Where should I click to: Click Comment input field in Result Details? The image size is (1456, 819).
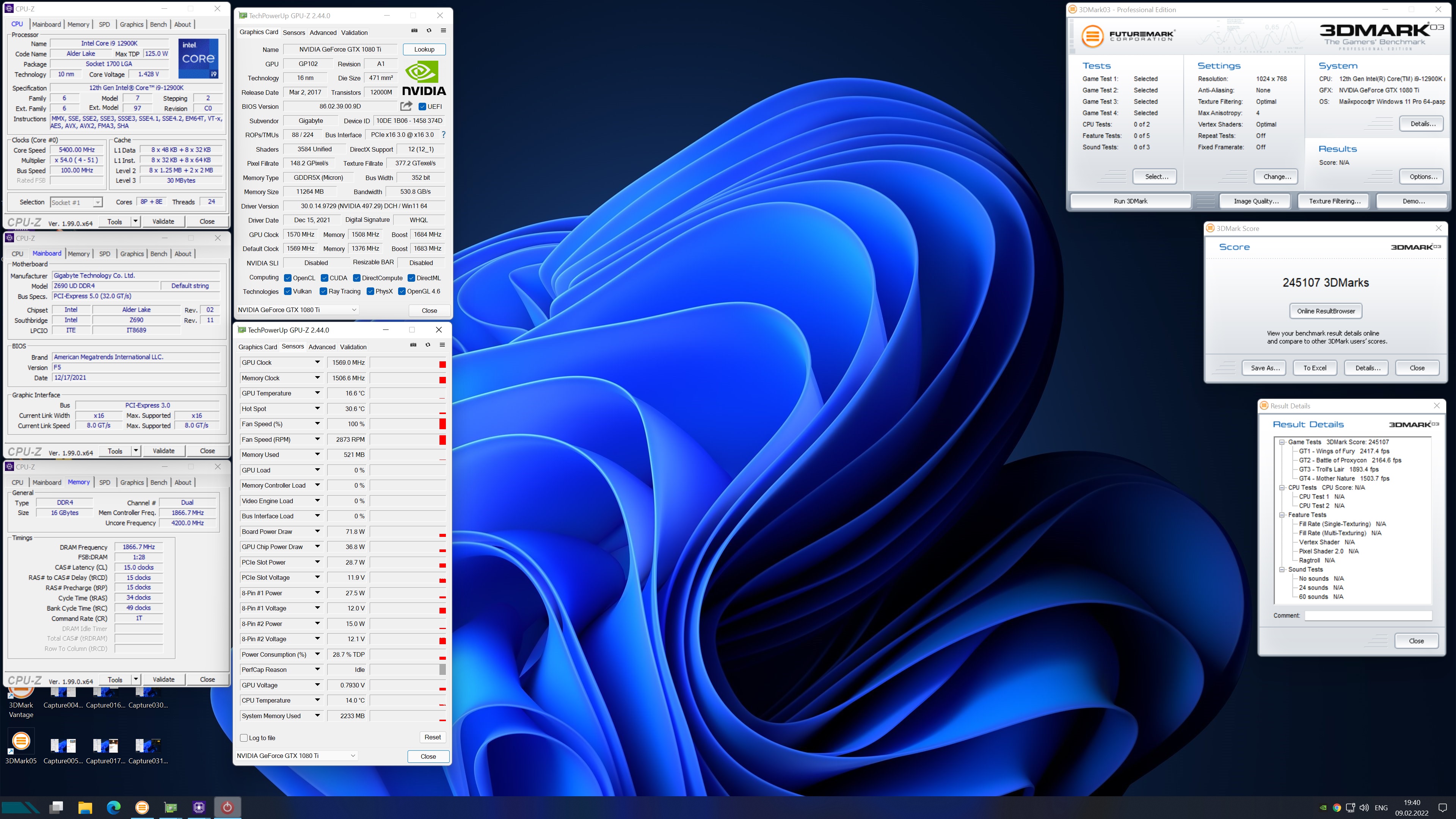1368,615
